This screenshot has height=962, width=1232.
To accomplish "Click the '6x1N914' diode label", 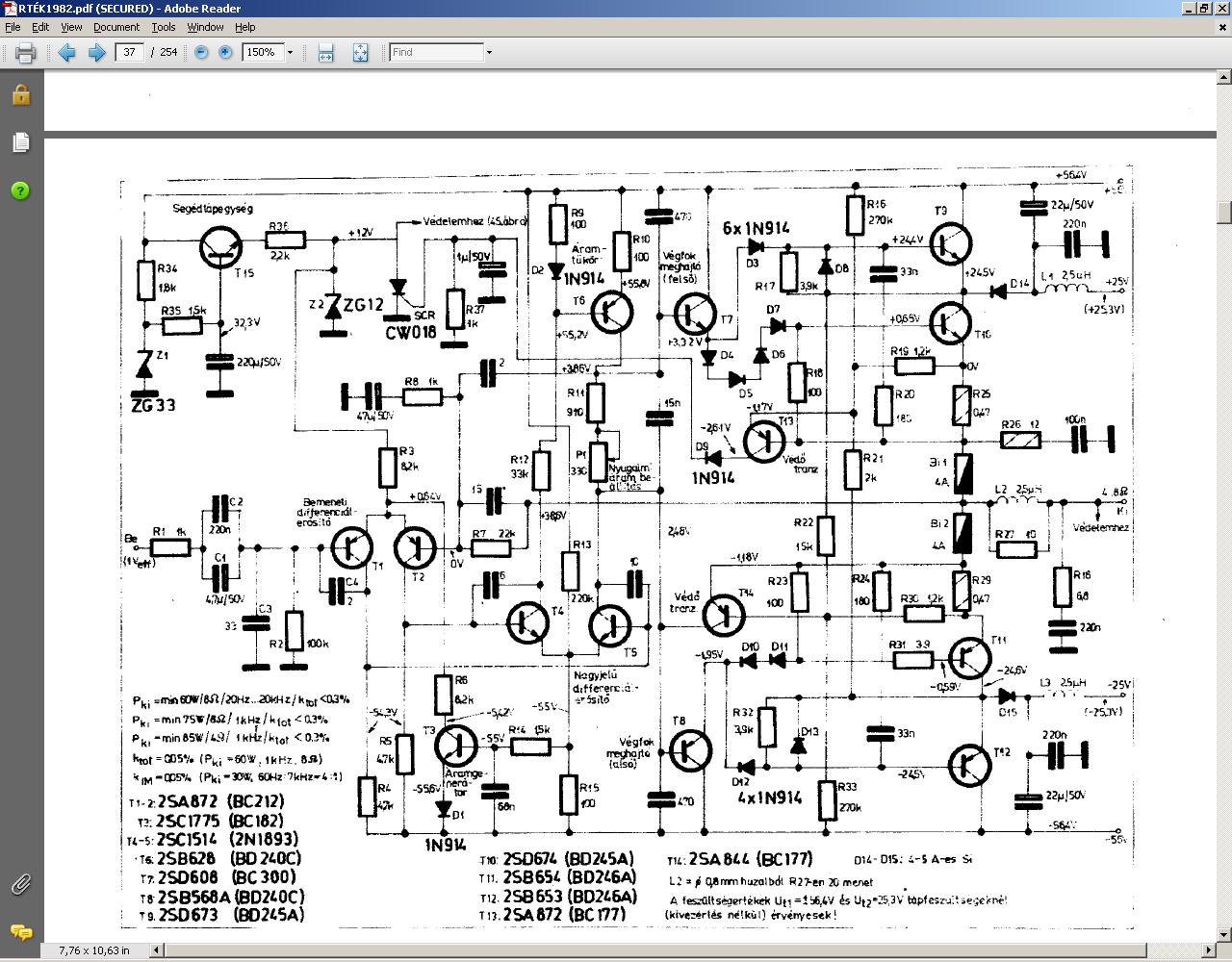I will point(757,228).
